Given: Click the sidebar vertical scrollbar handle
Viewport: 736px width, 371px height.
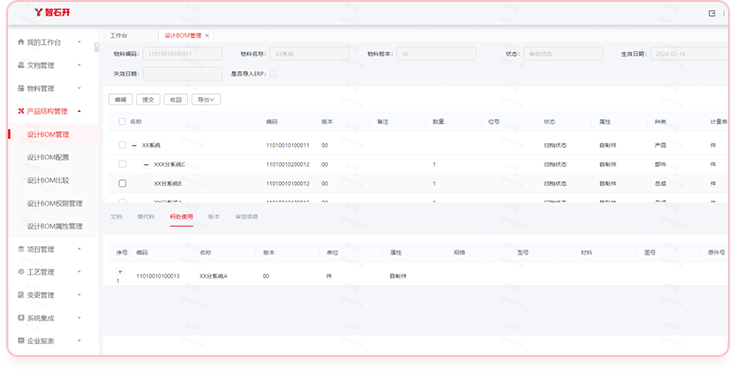Looking at the screenshot, I should coord(96,47).
